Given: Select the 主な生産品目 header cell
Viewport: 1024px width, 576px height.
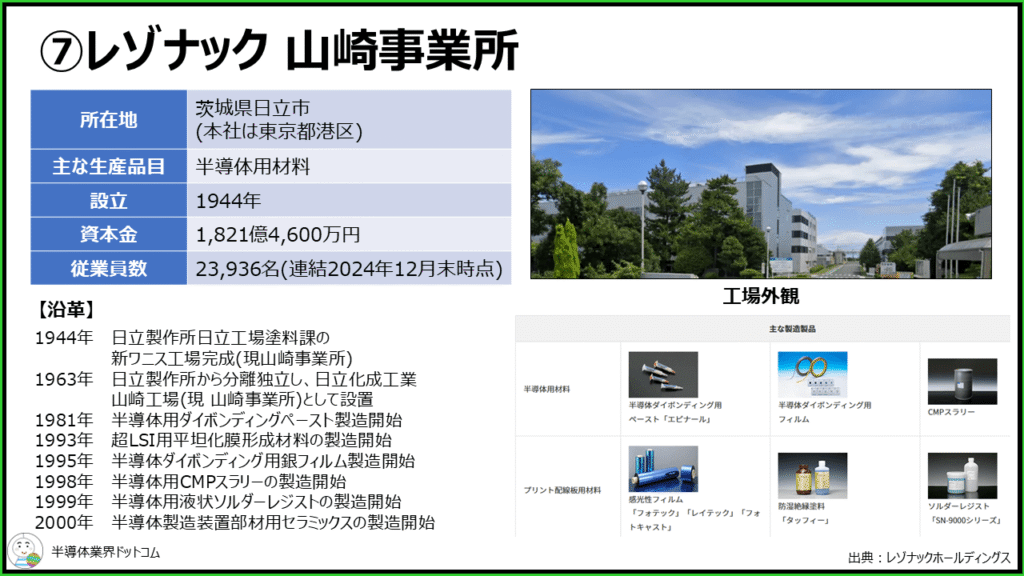Looking at the screenshot, I should tap(108, 167).
